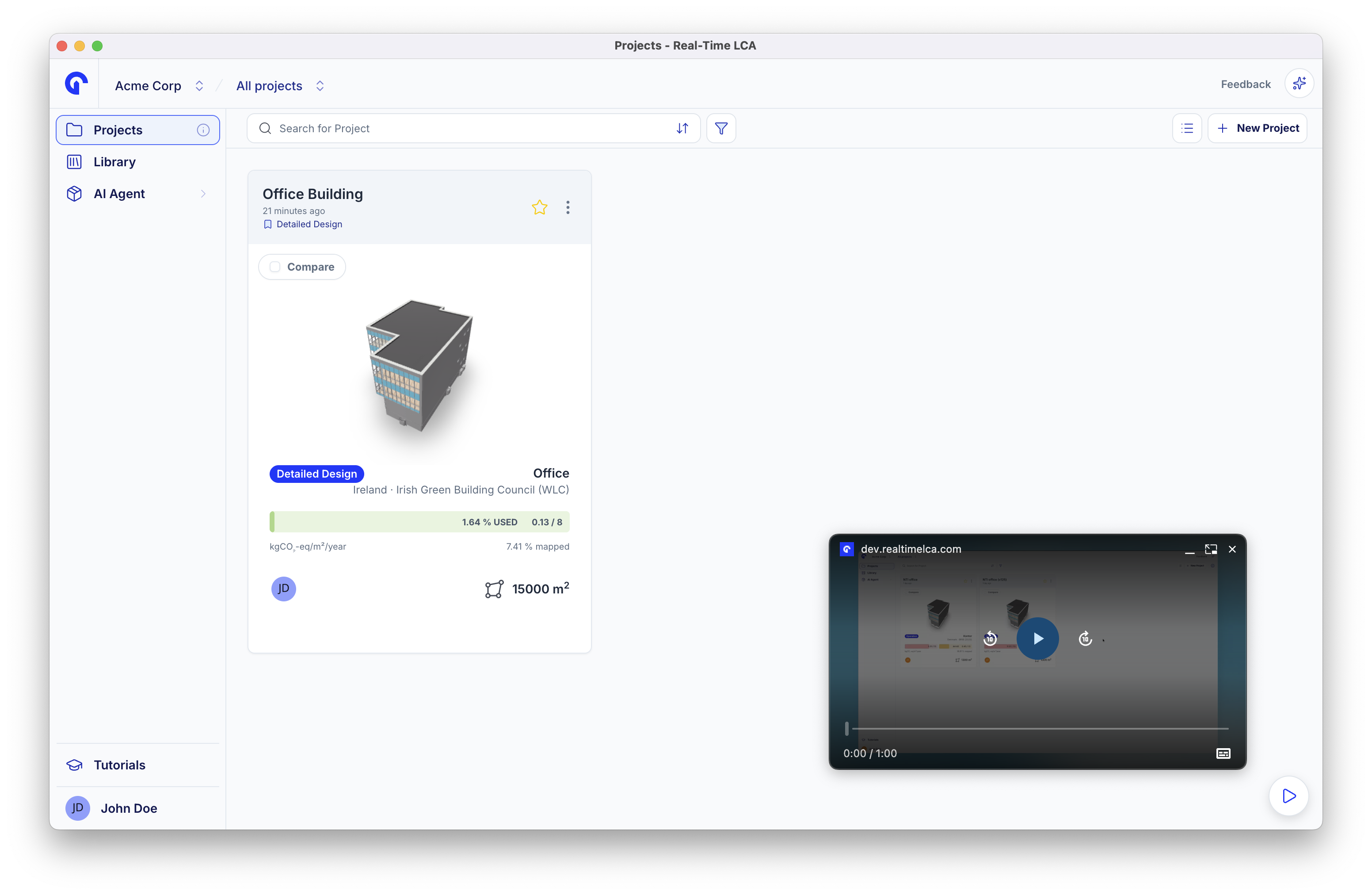Click the 21 minutes ago timestamp
This screenshot has height=895, width=1372.
point(294,210)
